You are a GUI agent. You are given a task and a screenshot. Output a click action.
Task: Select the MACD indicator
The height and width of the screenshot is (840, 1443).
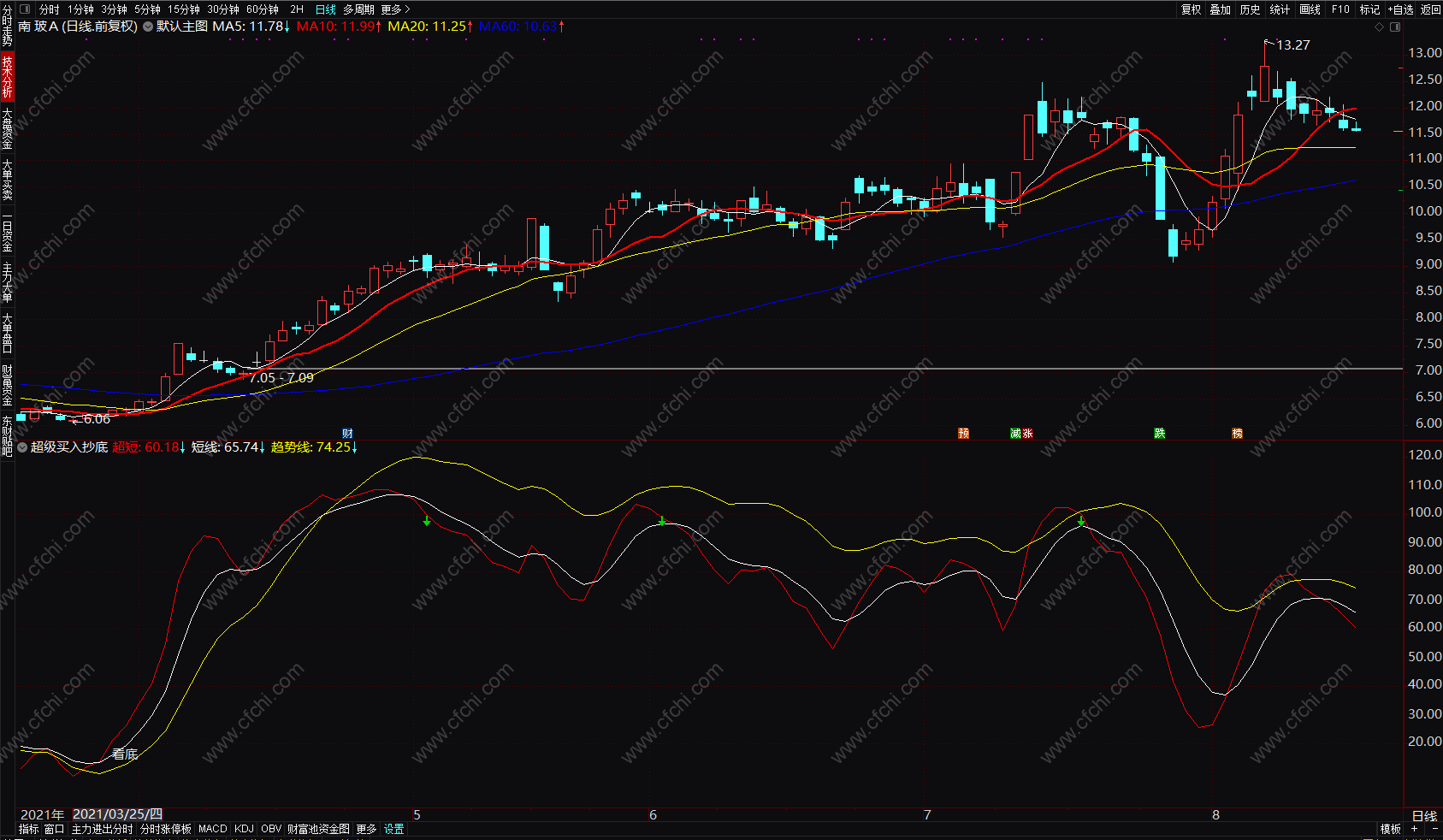[213, 829]
